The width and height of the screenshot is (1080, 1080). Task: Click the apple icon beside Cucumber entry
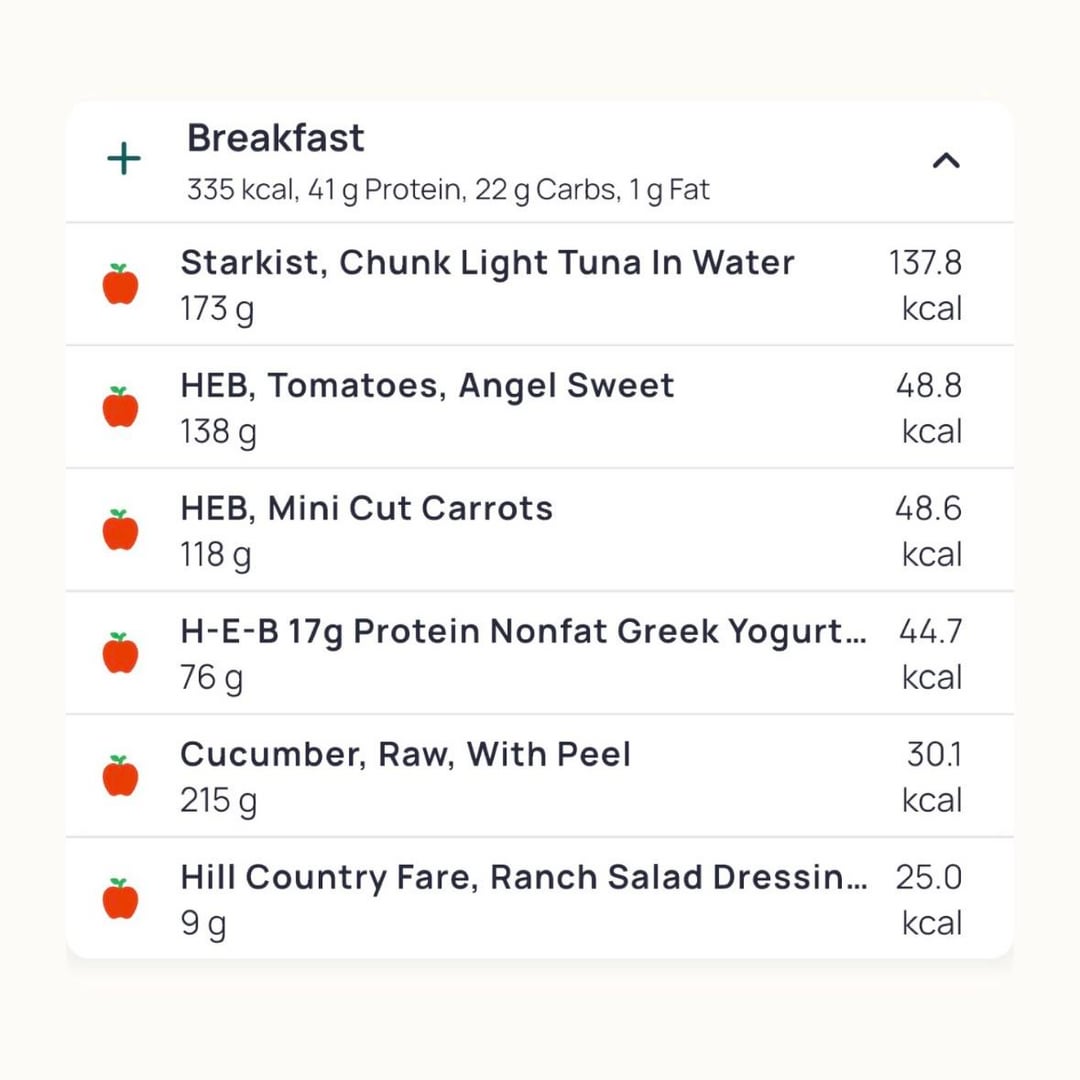tap(121, 777)
